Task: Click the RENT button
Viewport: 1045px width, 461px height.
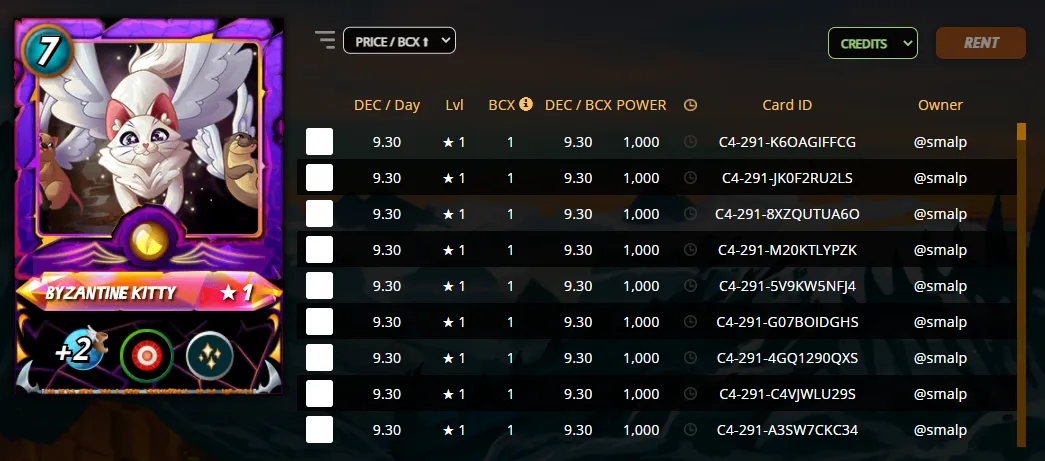Action: click(980, 43)
